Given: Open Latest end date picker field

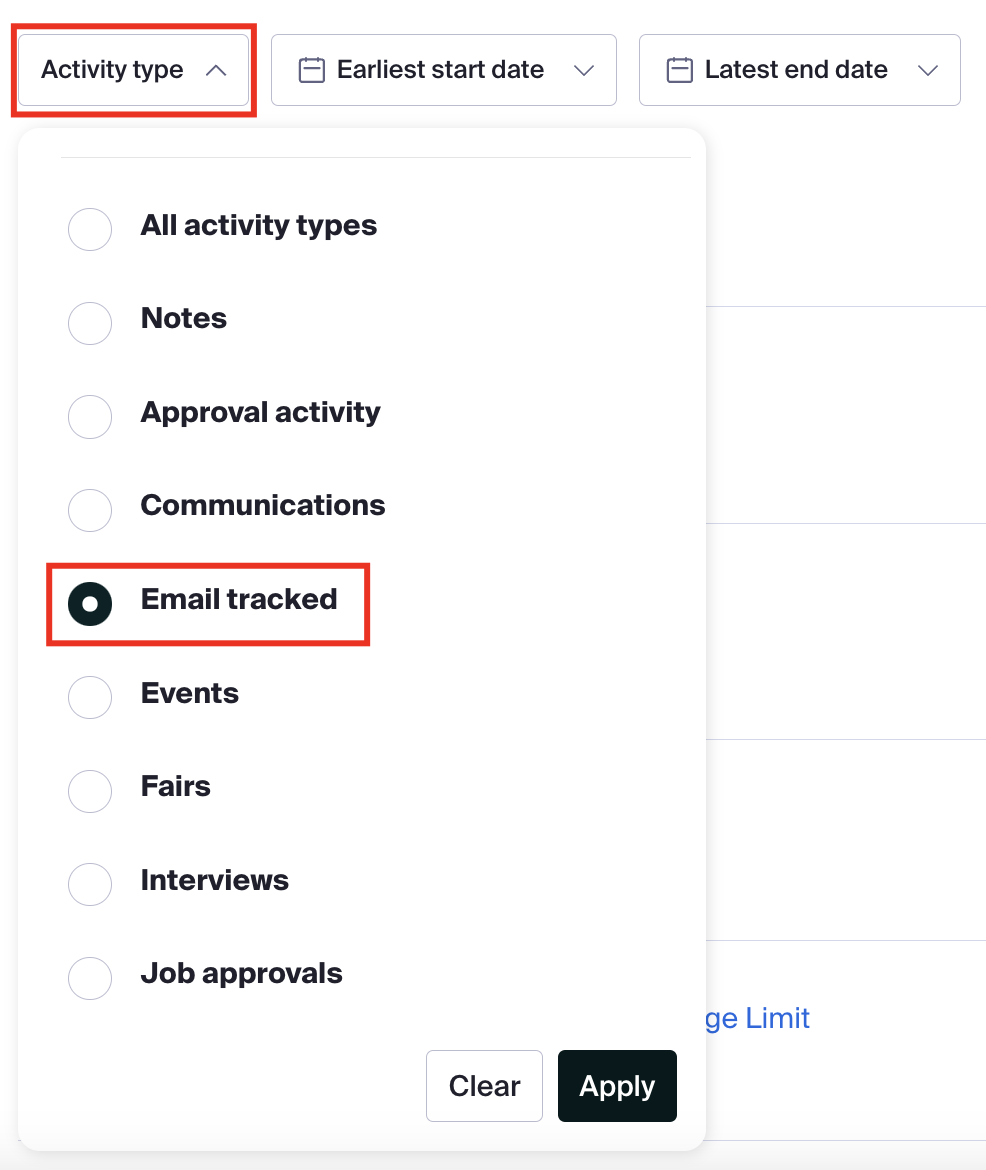Looking at the screenshot, I should [799, 70].
